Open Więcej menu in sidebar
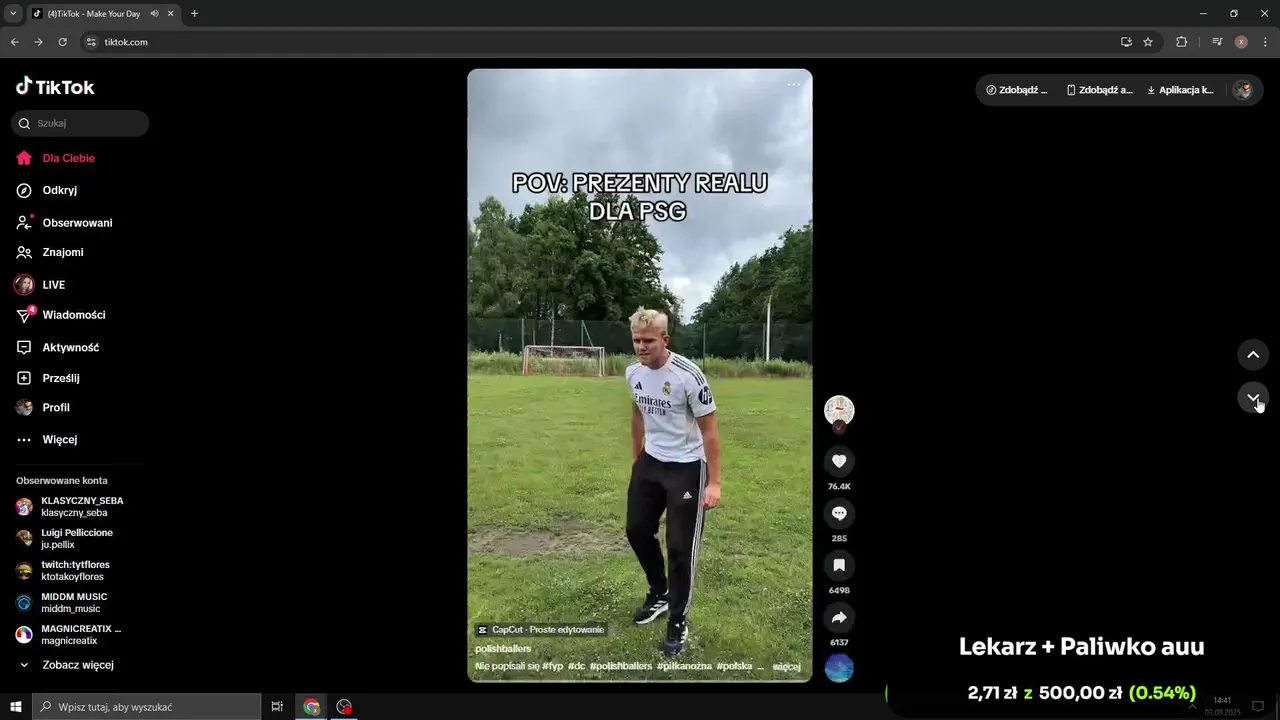 tap(60, 440)
